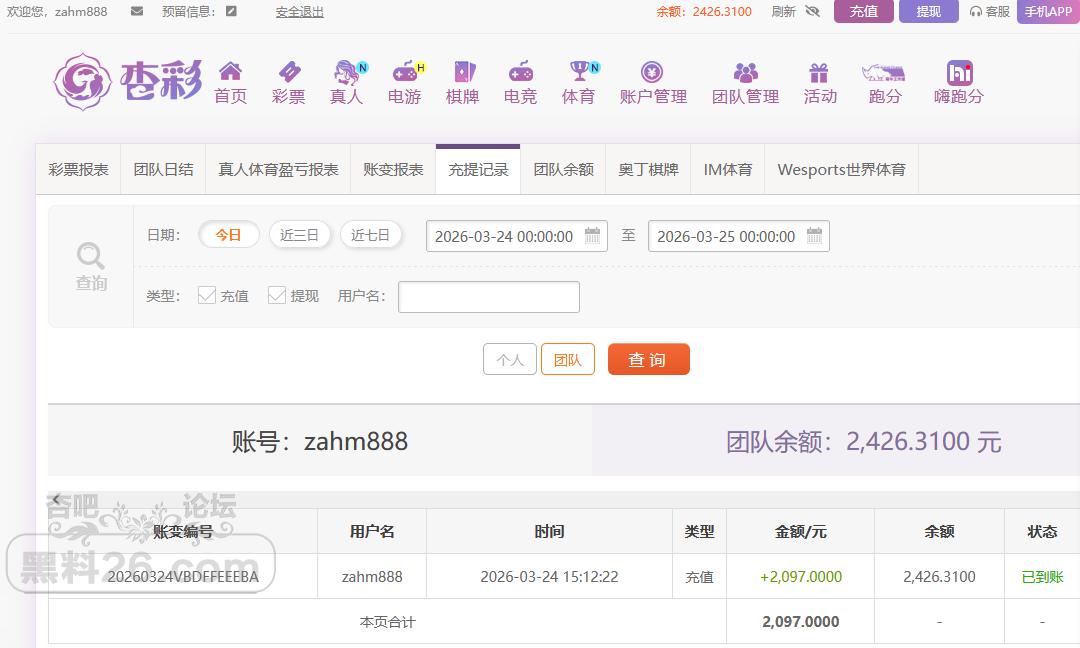Select 近七日 date range

point(371,235)
